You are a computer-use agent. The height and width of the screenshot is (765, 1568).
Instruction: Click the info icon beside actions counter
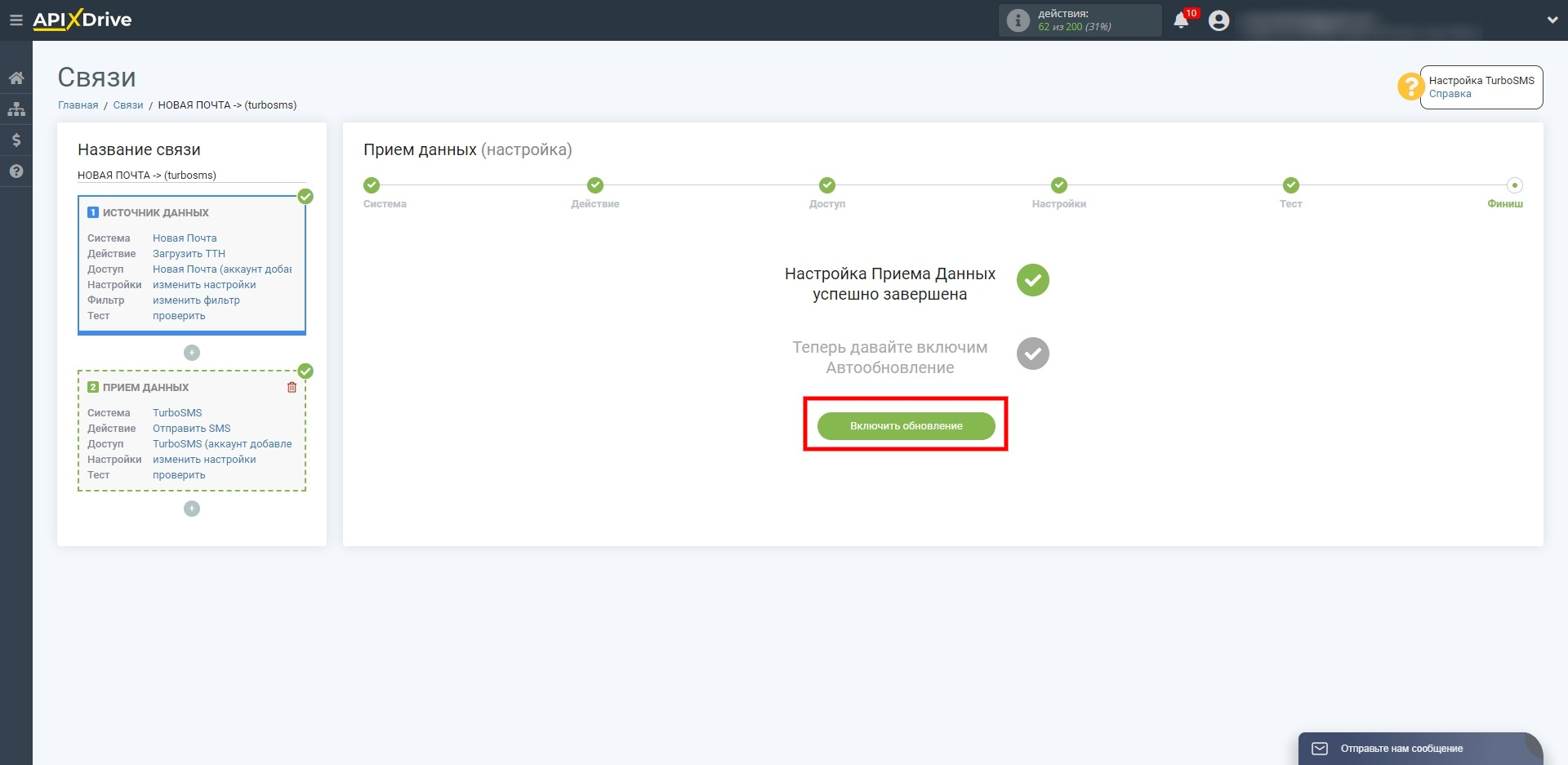(x=1018, y=20)
